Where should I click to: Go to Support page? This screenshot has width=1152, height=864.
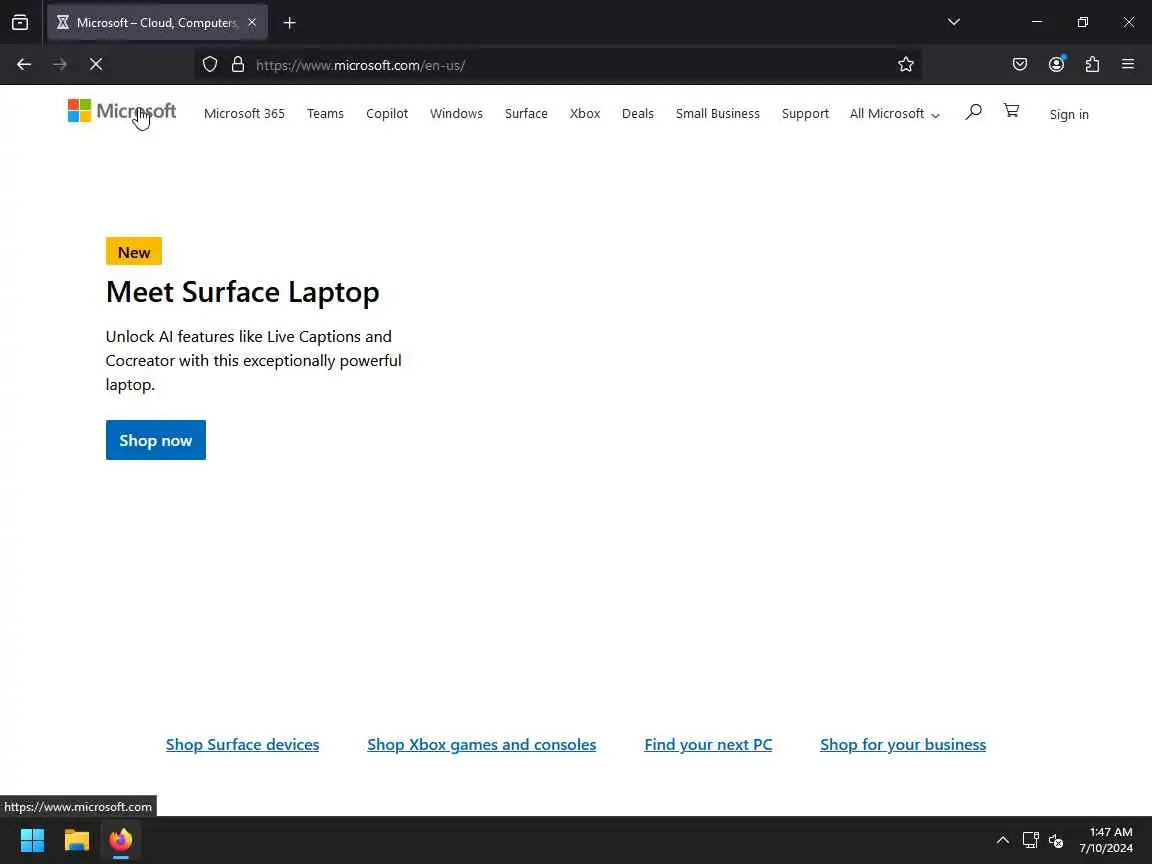click(805, 114)
